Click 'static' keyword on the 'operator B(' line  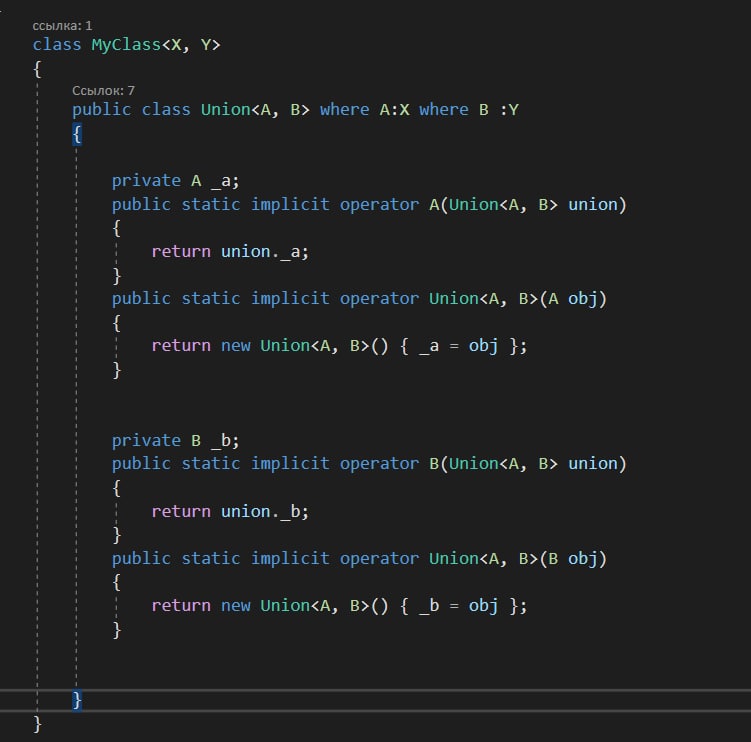click(x=211, y=464)
